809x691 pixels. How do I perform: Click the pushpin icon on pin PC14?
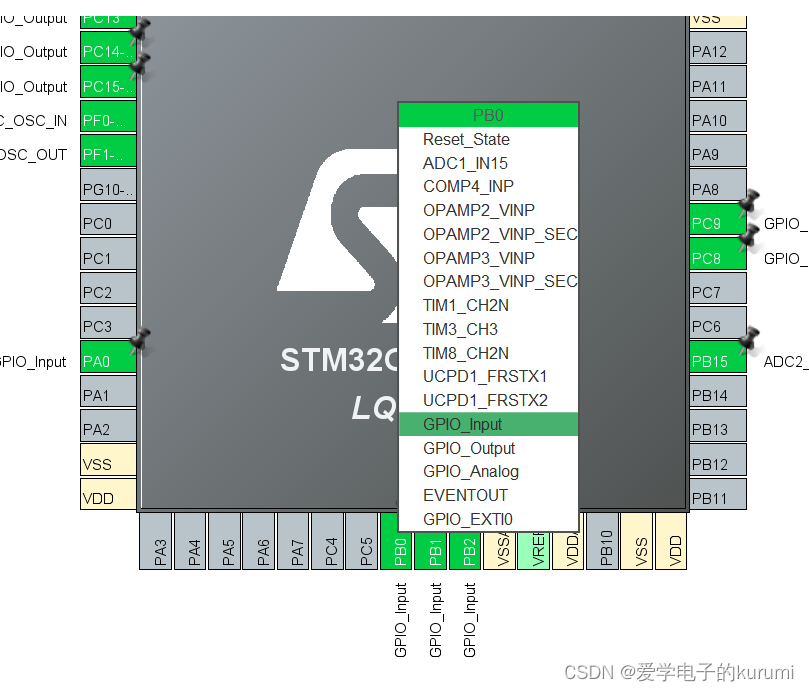click(141, 31)
